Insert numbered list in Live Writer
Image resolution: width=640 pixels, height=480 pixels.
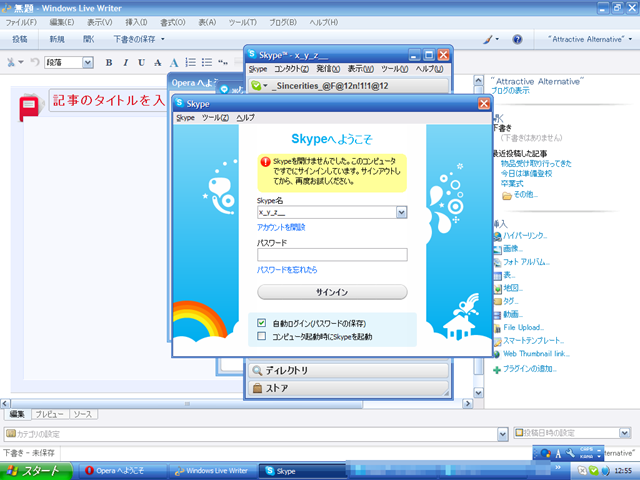191,62
